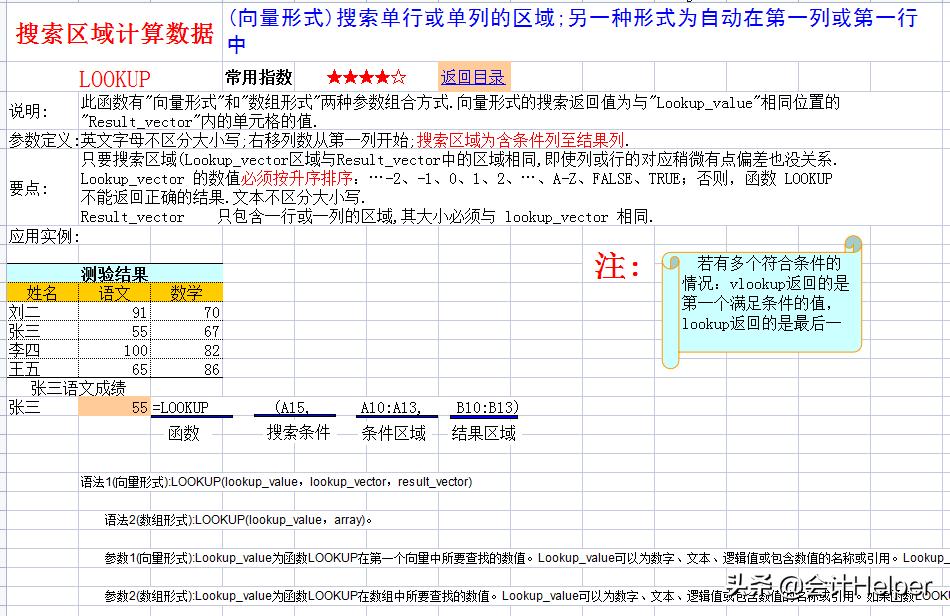The height and width of the screenshot is (616, 950).
Task: Open the 返回目录 hyperlink
Action: pos(472,76)
